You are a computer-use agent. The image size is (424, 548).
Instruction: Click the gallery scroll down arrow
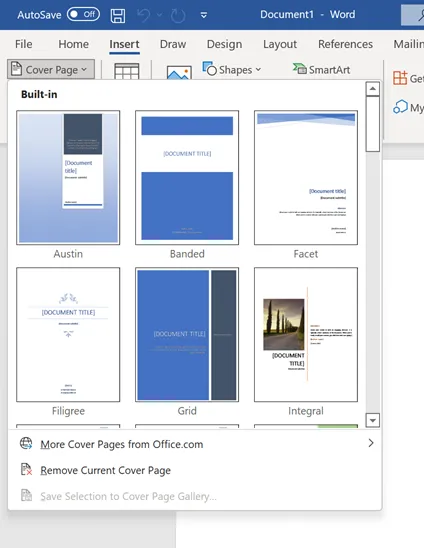coord(373,420)
